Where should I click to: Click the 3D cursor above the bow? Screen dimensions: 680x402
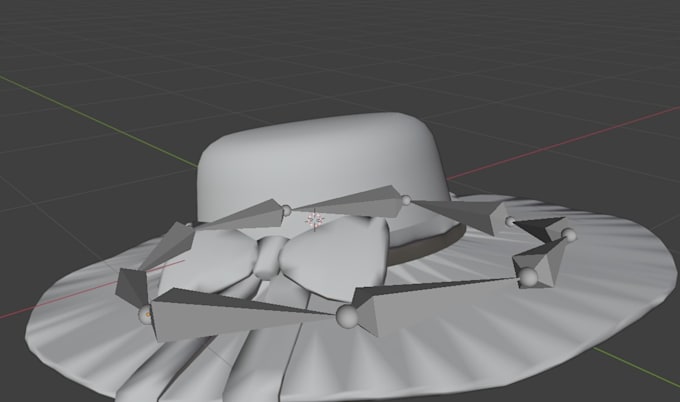314,220
